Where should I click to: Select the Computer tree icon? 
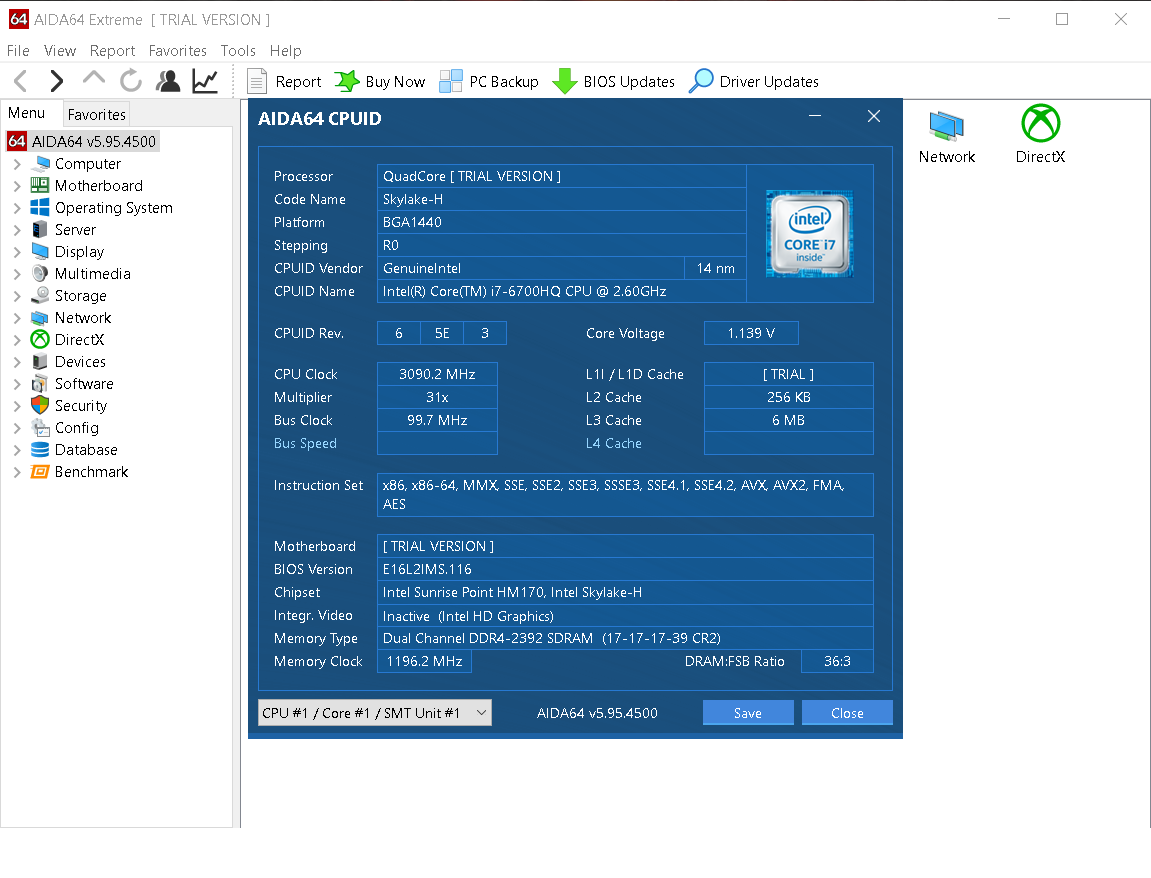pyautogui.click(x=40, y=164)
